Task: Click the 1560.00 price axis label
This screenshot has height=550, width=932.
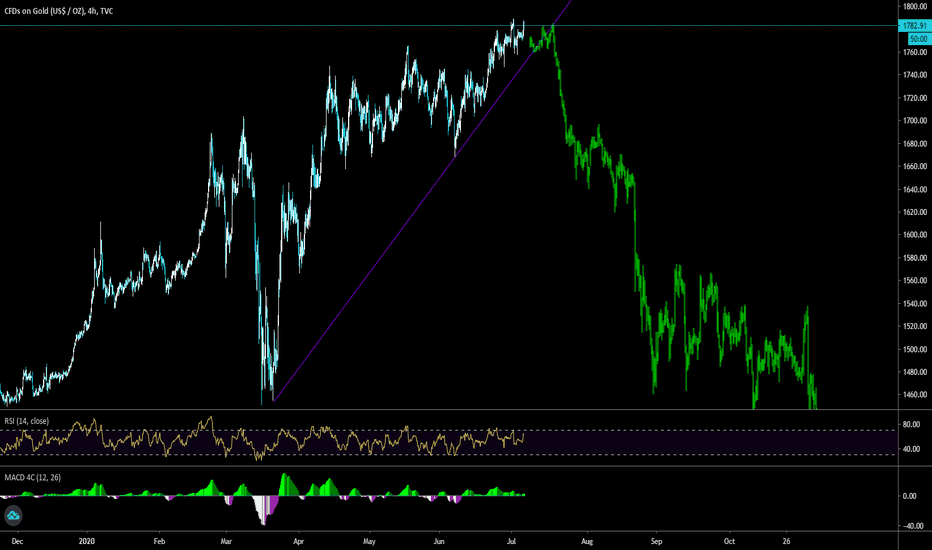Action: pos(915,281)
